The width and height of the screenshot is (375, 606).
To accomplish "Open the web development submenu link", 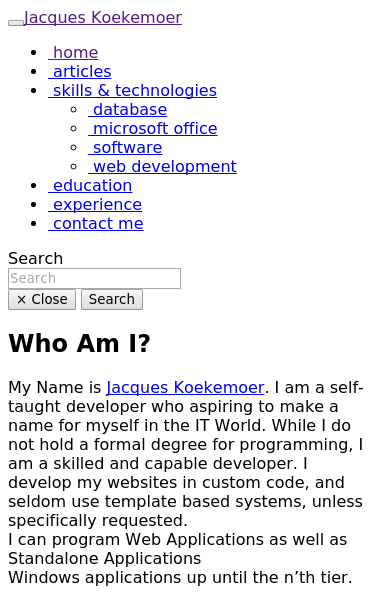I will pos(162,166).
